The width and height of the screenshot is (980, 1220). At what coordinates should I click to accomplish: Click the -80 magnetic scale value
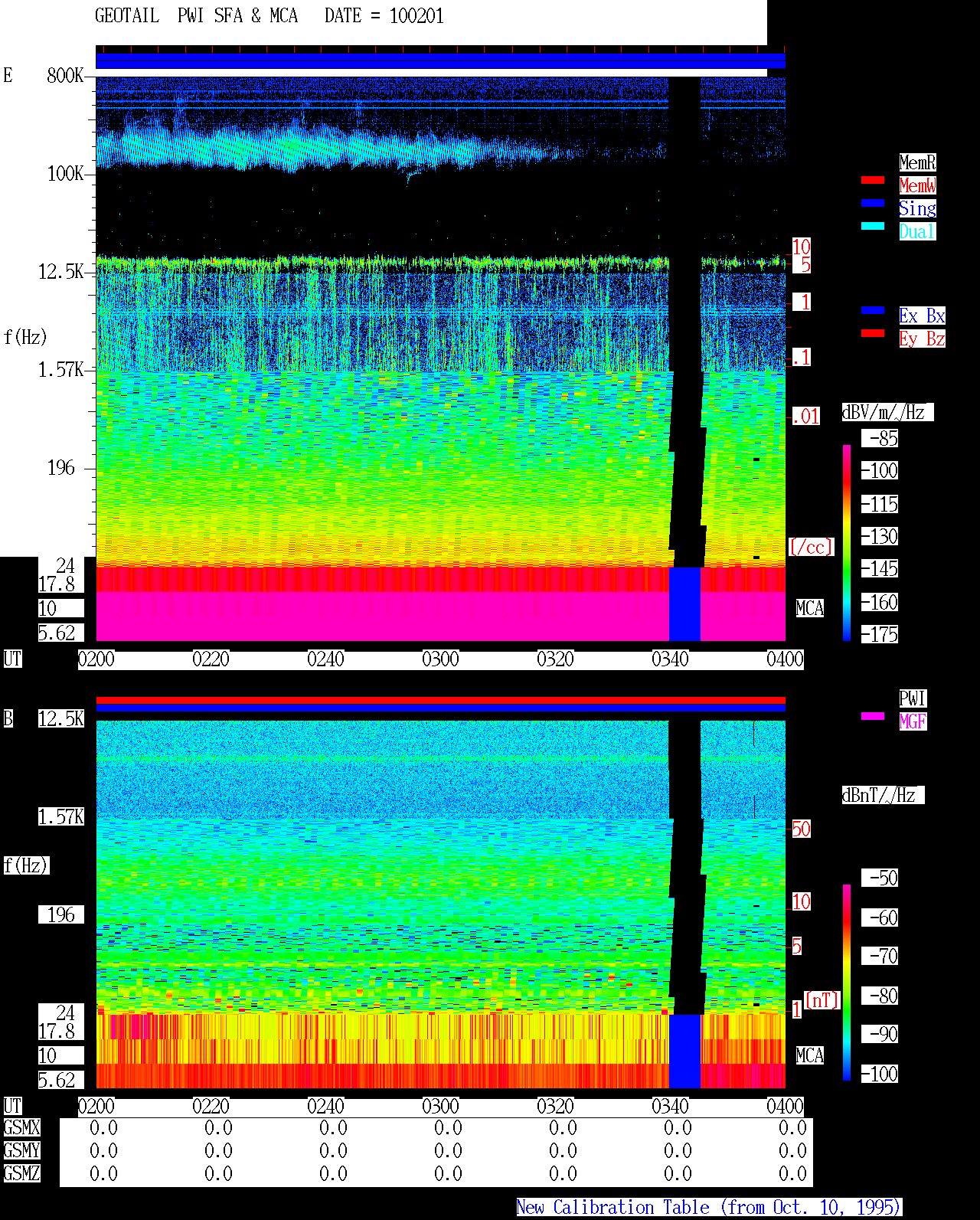880,996
